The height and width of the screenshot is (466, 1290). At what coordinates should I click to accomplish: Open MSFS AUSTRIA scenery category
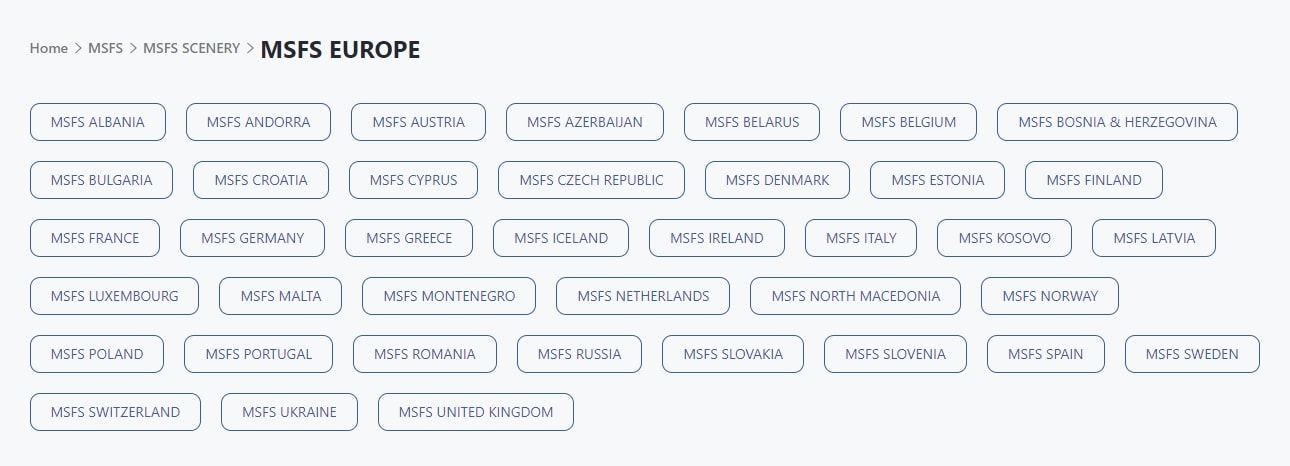(418, 122)
